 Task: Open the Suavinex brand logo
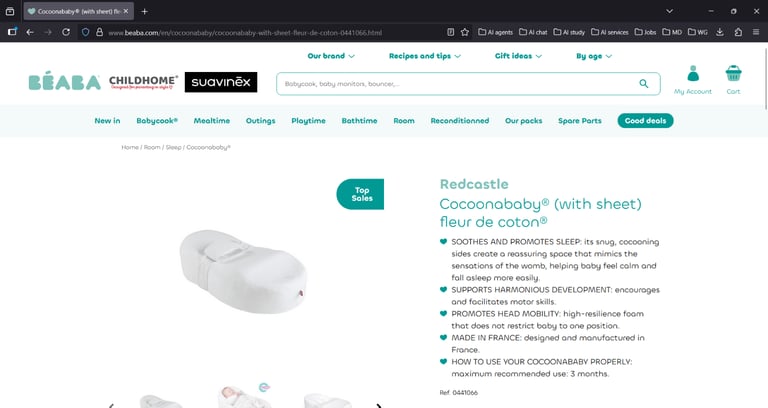point(221,82)
